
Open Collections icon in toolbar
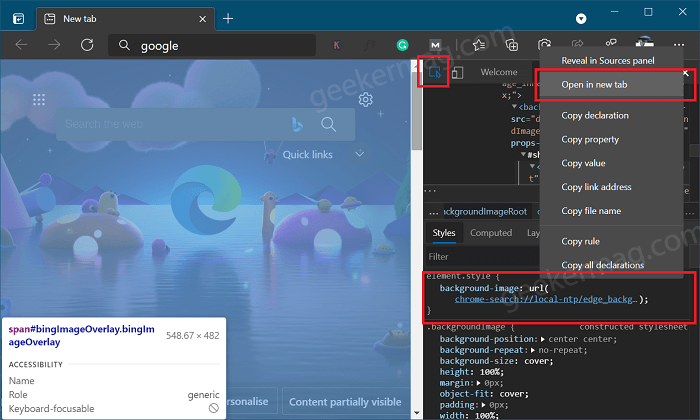click(x=512, y=45)
